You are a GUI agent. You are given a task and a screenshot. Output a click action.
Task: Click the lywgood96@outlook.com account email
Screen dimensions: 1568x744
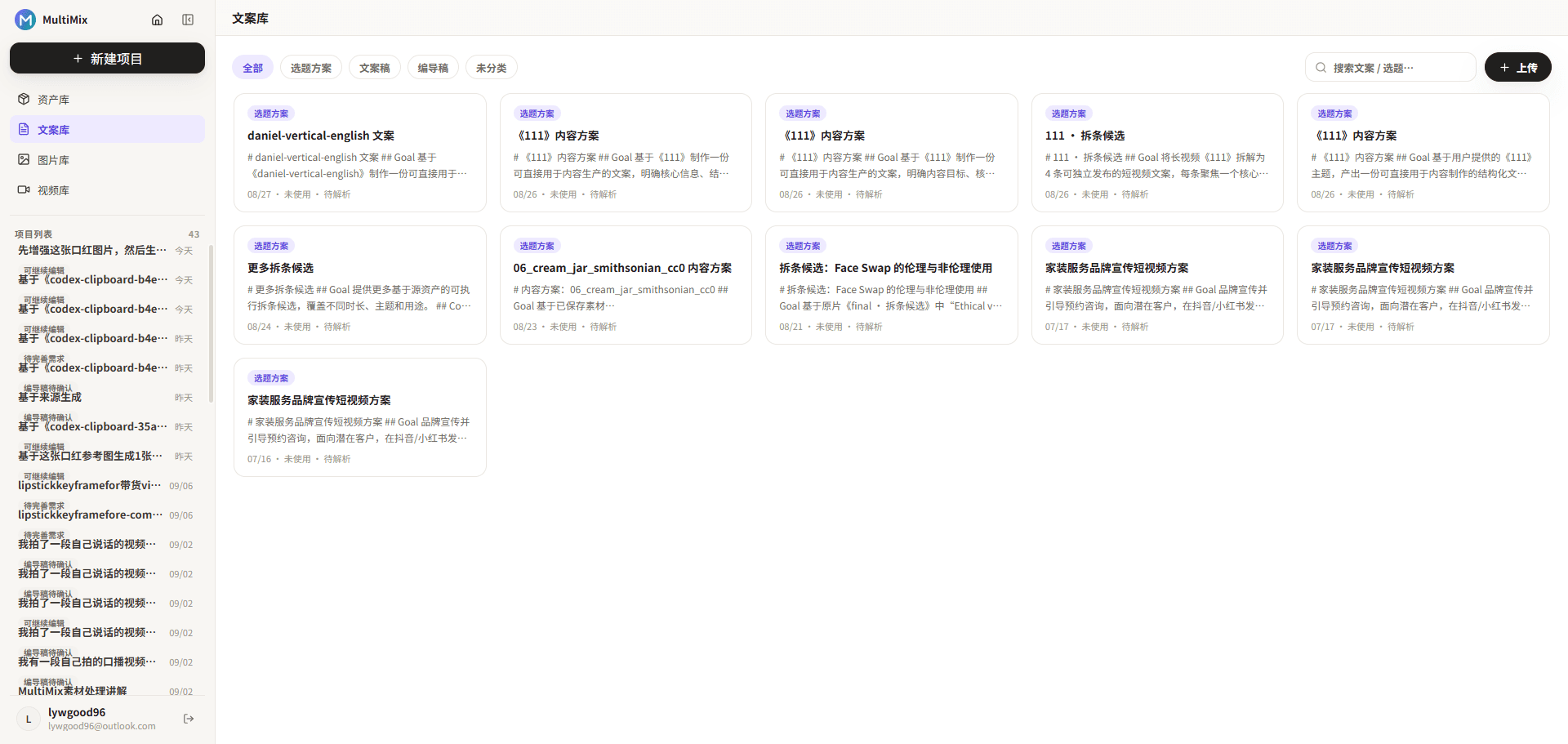(102, 726)
